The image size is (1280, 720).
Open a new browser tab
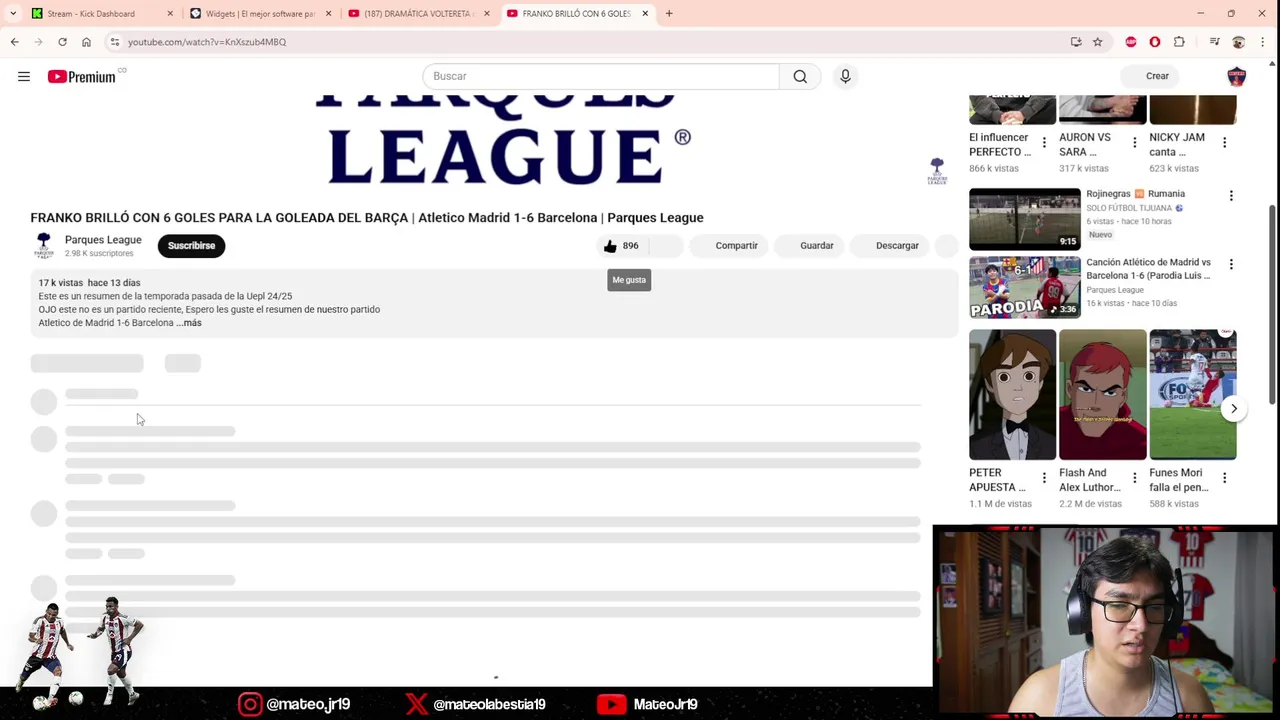tap(669, 14)
